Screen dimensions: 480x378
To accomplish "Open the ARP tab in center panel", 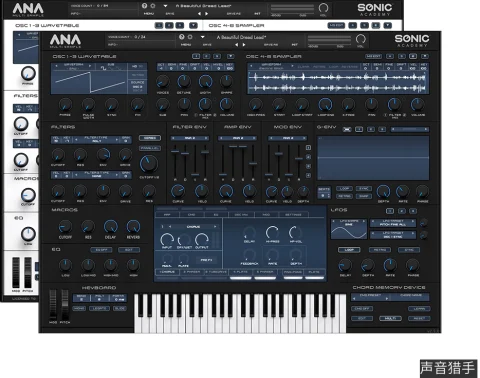I will coord(167,215).
